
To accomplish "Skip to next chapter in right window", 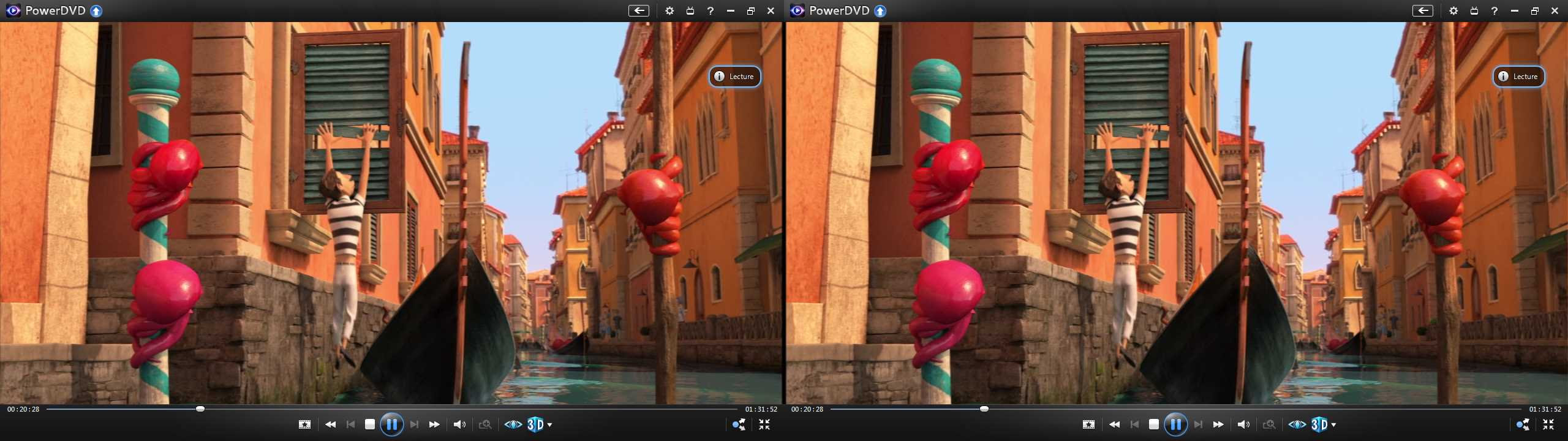I will coord(1199,424).
